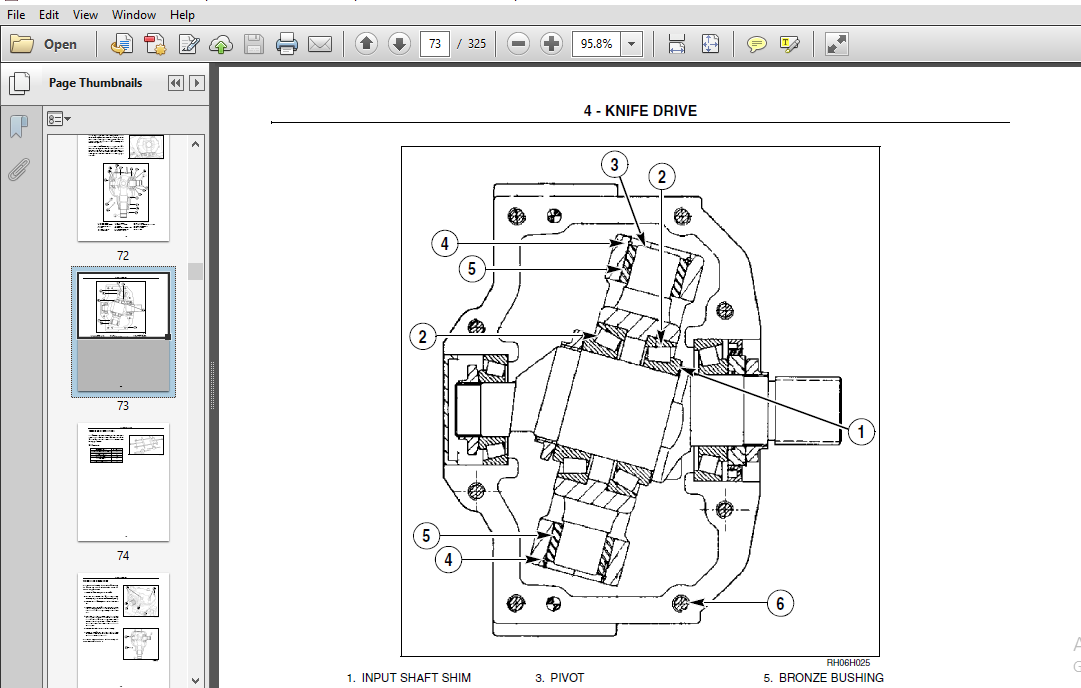Viewport: 1081px width, 688px height.
Task: Click the fit one full page icon
Action: point(710,44)
